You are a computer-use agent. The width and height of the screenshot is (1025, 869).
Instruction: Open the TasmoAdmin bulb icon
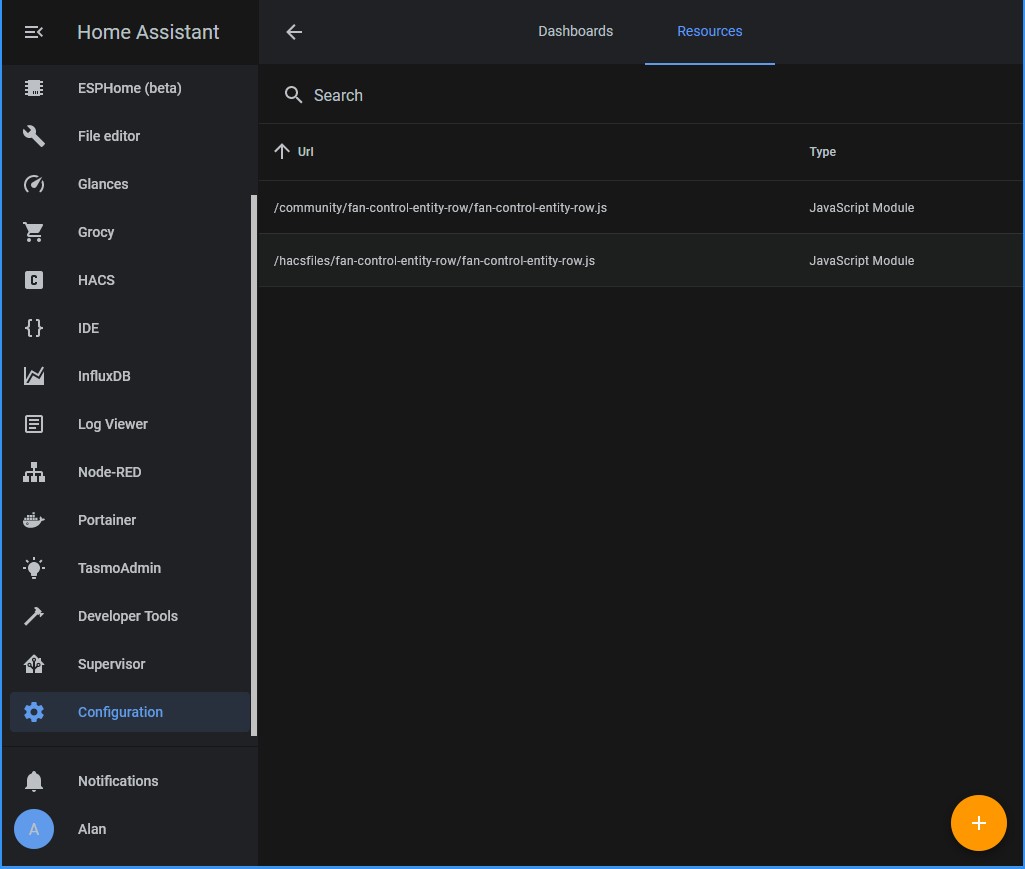click(x=33, y=568)
